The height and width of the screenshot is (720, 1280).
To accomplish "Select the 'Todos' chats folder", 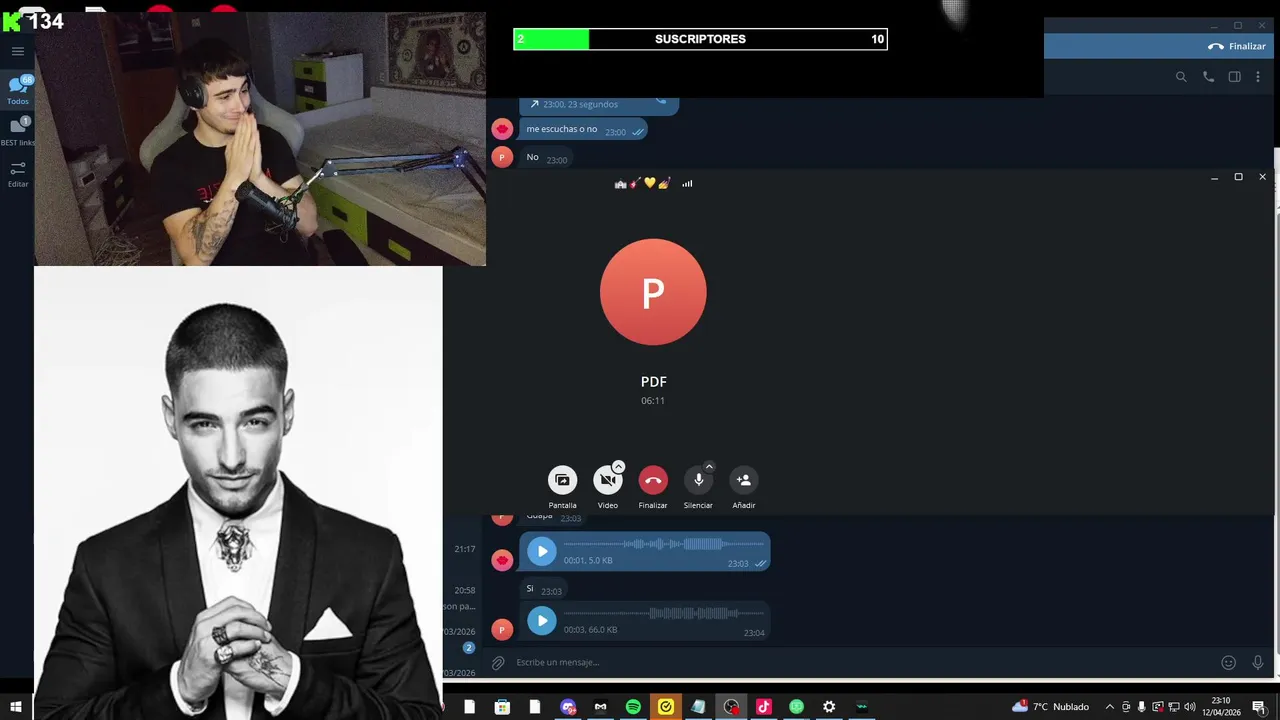I will click(18, 90).
